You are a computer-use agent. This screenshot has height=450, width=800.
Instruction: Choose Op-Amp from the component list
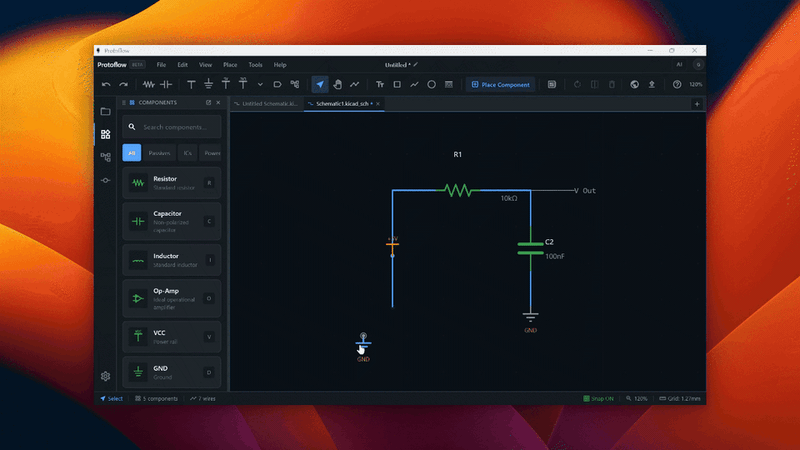171,298
